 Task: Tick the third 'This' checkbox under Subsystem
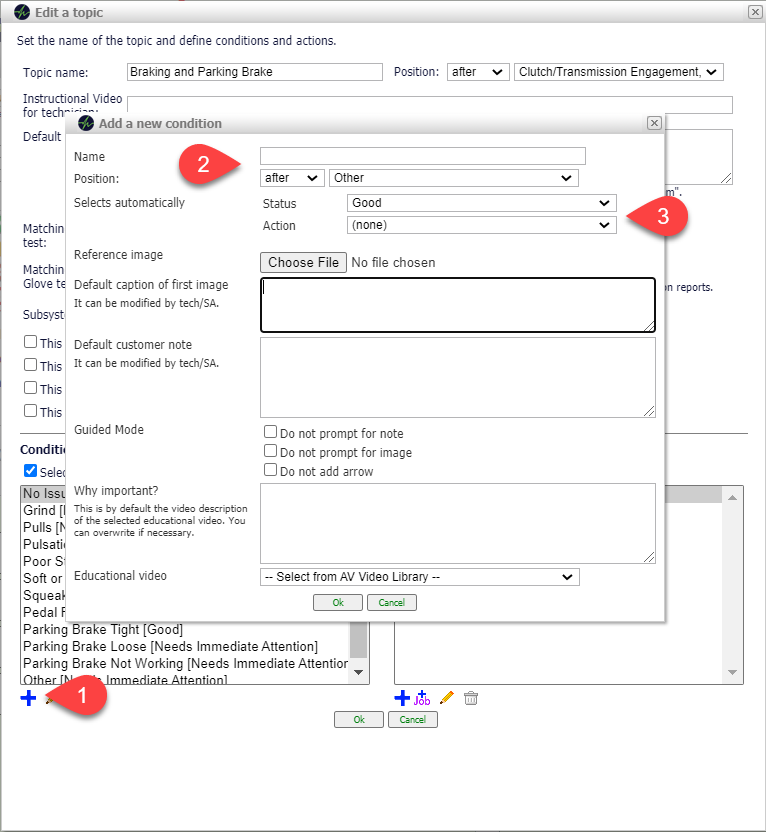point(31,388)
